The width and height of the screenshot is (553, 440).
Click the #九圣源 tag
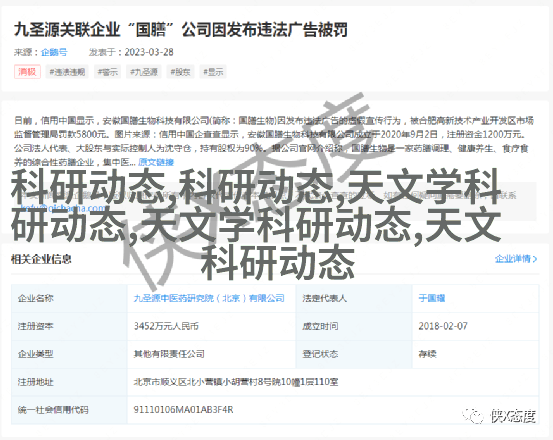pyautogui.click(x=144, y=72)
